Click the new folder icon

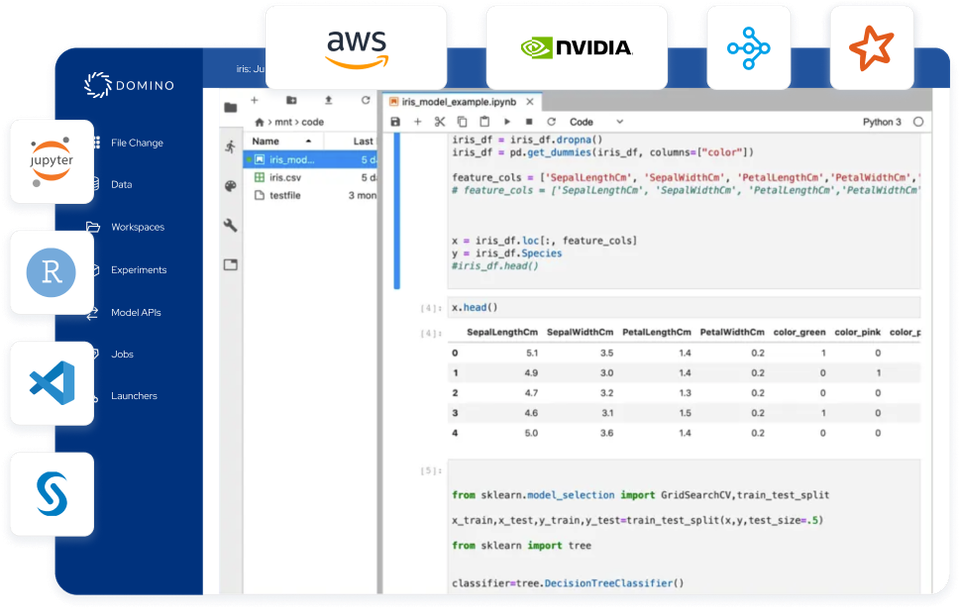pos(291,100)
